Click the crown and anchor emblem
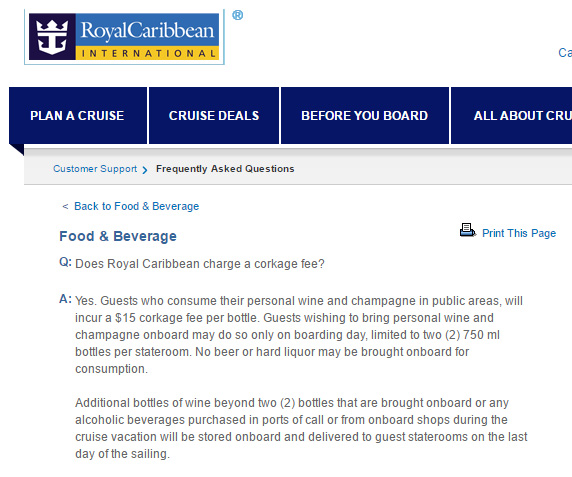 pyautogui.click(x=52, y=37)
